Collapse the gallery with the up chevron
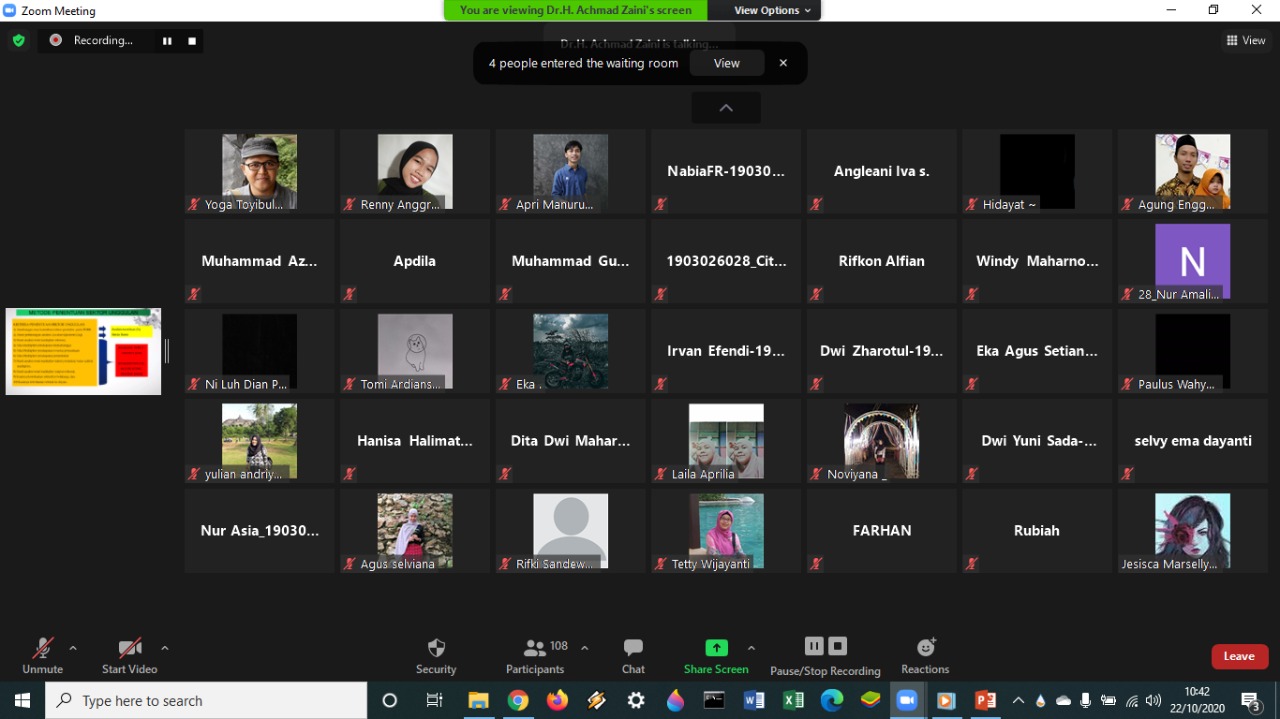This screenshot has height=719, width=1280. click(x=726, y=108)
